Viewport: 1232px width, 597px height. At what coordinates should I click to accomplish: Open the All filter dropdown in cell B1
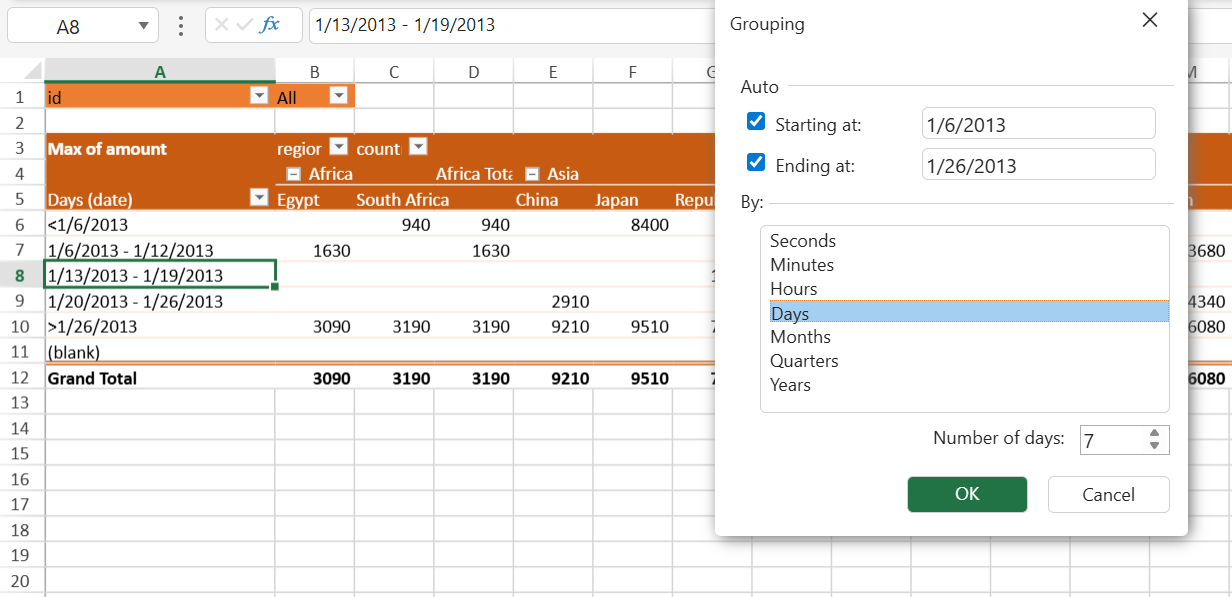(339, 96)
